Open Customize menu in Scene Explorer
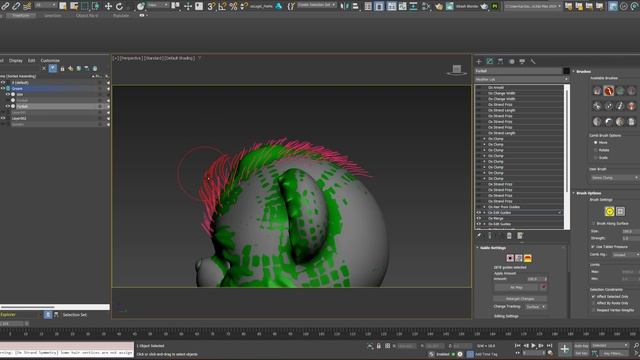640x360 pixels. (50, 60)
